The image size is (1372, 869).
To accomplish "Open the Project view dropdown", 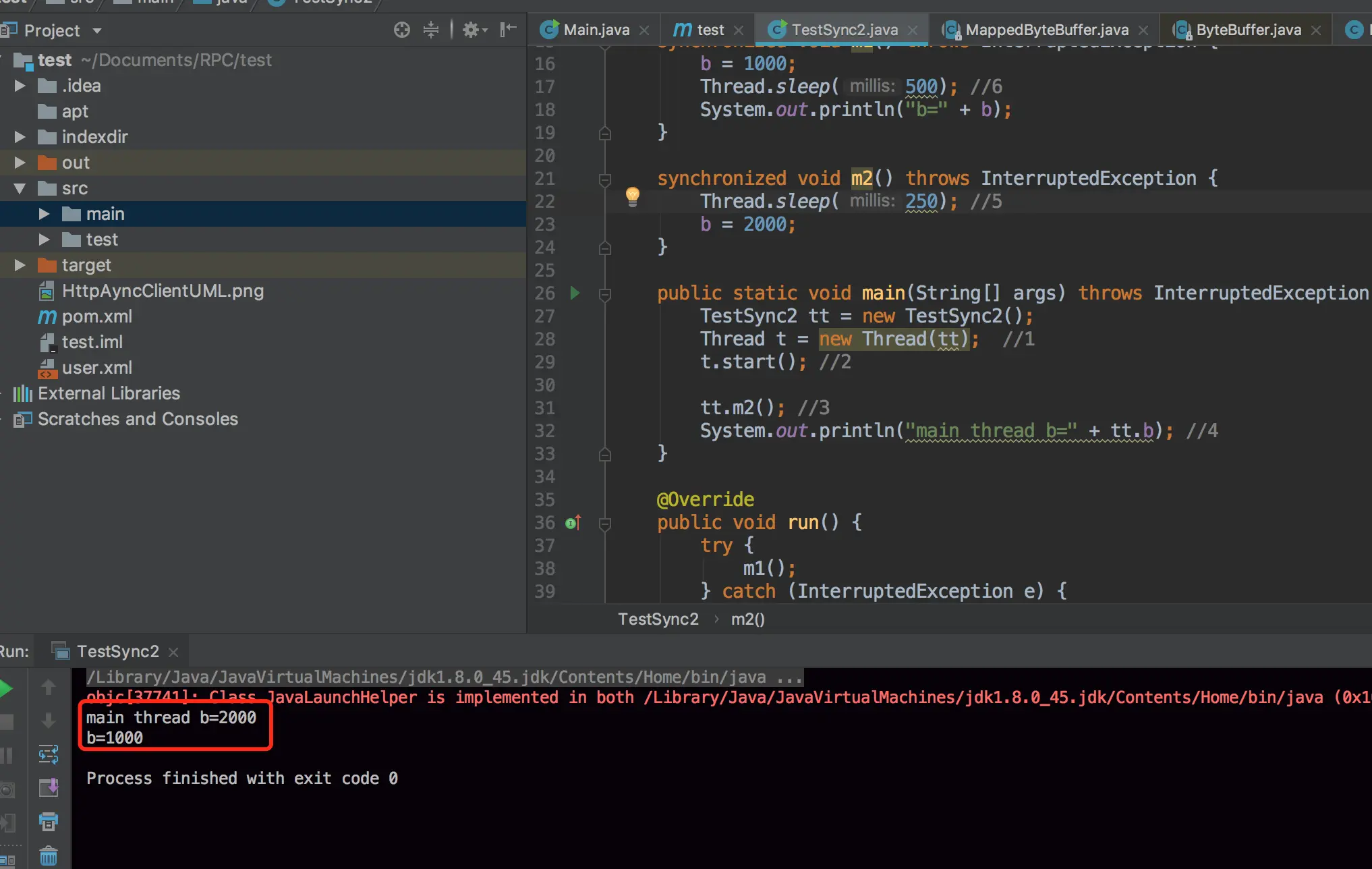I will (x=97, y=30).
